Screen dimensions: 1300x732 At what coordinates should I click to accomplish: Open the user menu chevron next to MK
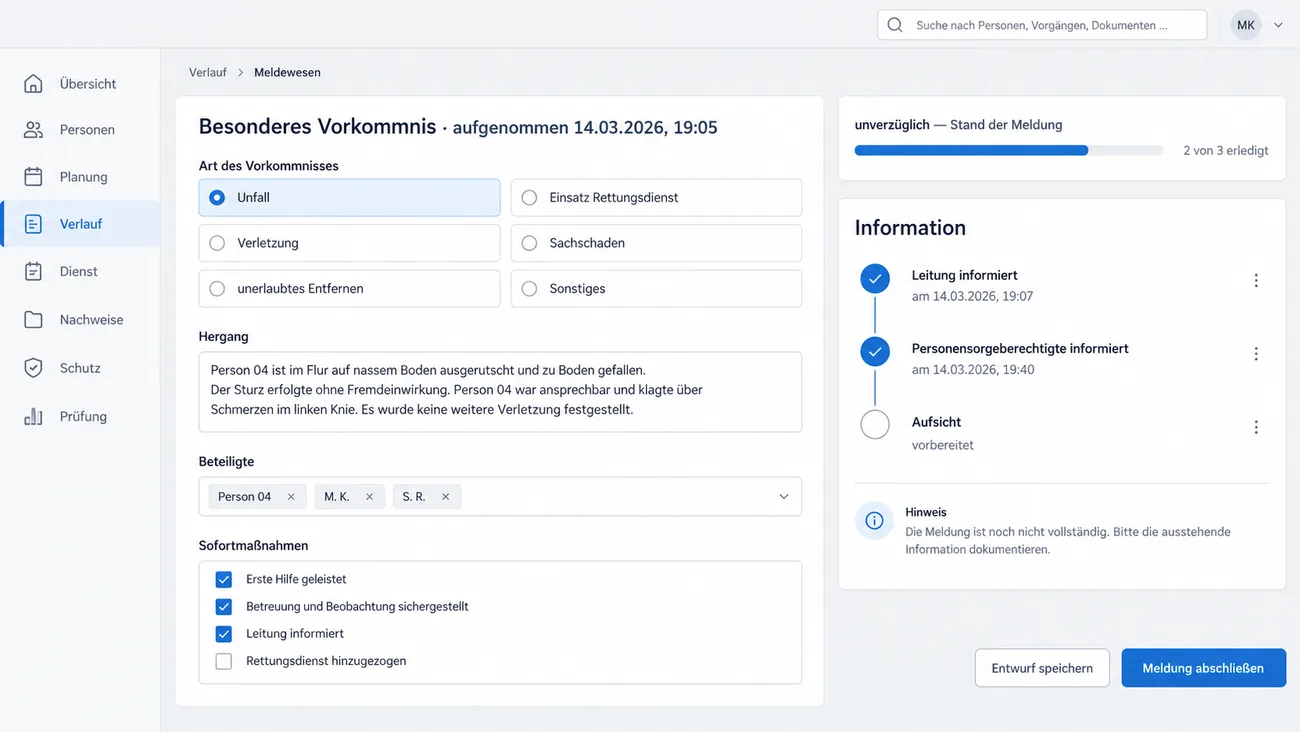tap(1278, 25)
